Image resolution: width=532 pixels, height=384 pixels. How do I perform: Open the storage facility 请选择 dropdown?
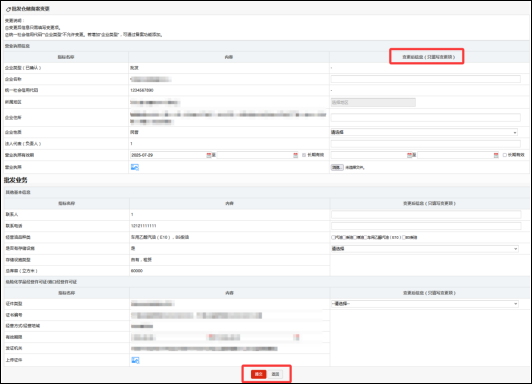(424, 249)
